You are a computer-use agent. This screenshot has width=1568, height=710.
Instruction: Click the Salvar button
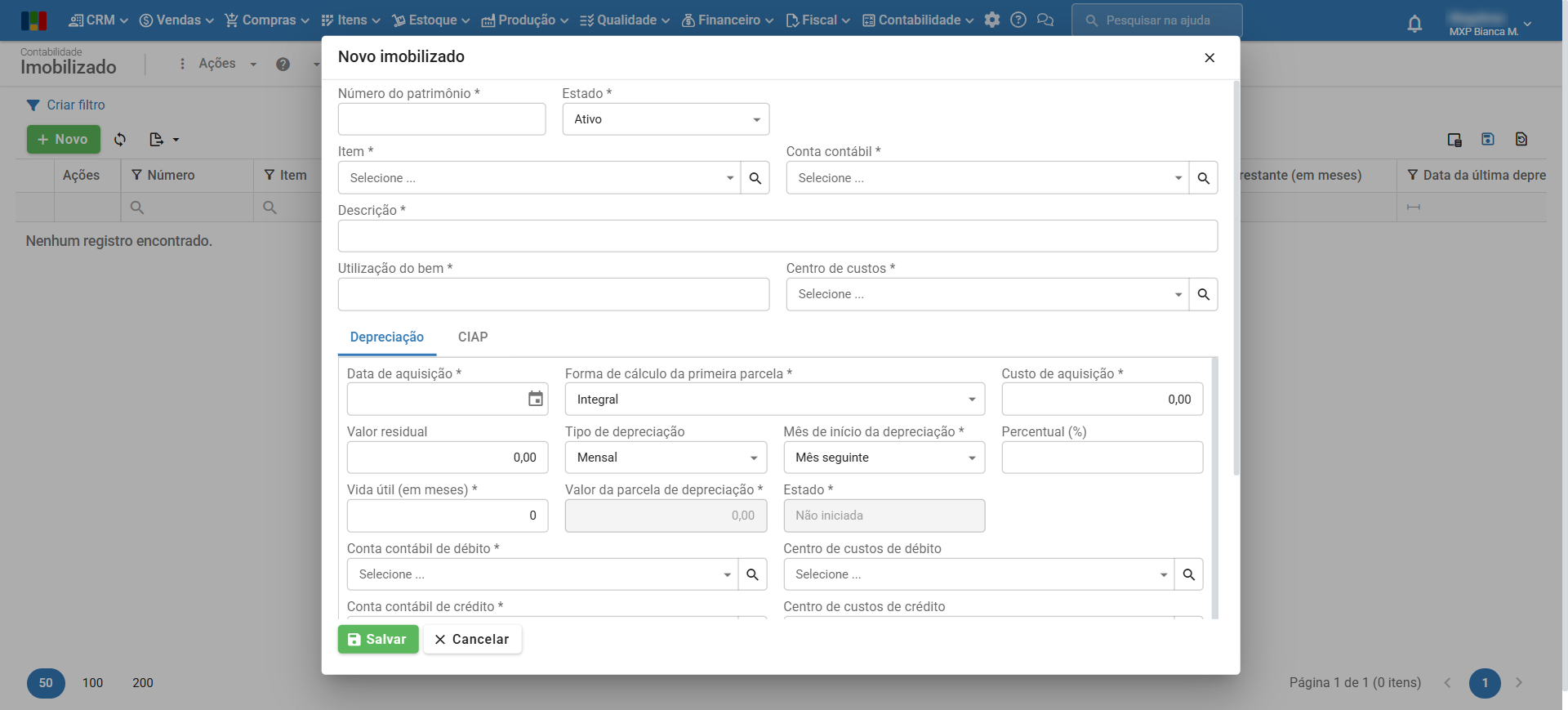point(378,640)
